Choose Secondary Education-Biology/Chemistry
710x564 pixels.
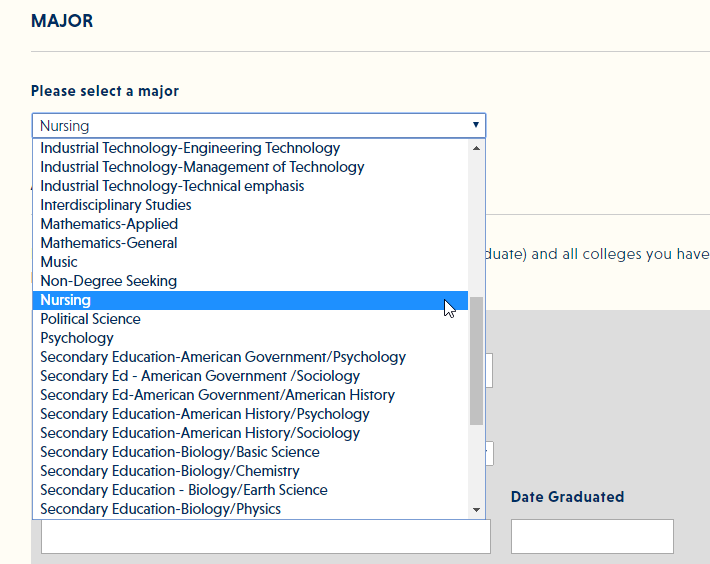pyautogui.click(x=170, y=471)
